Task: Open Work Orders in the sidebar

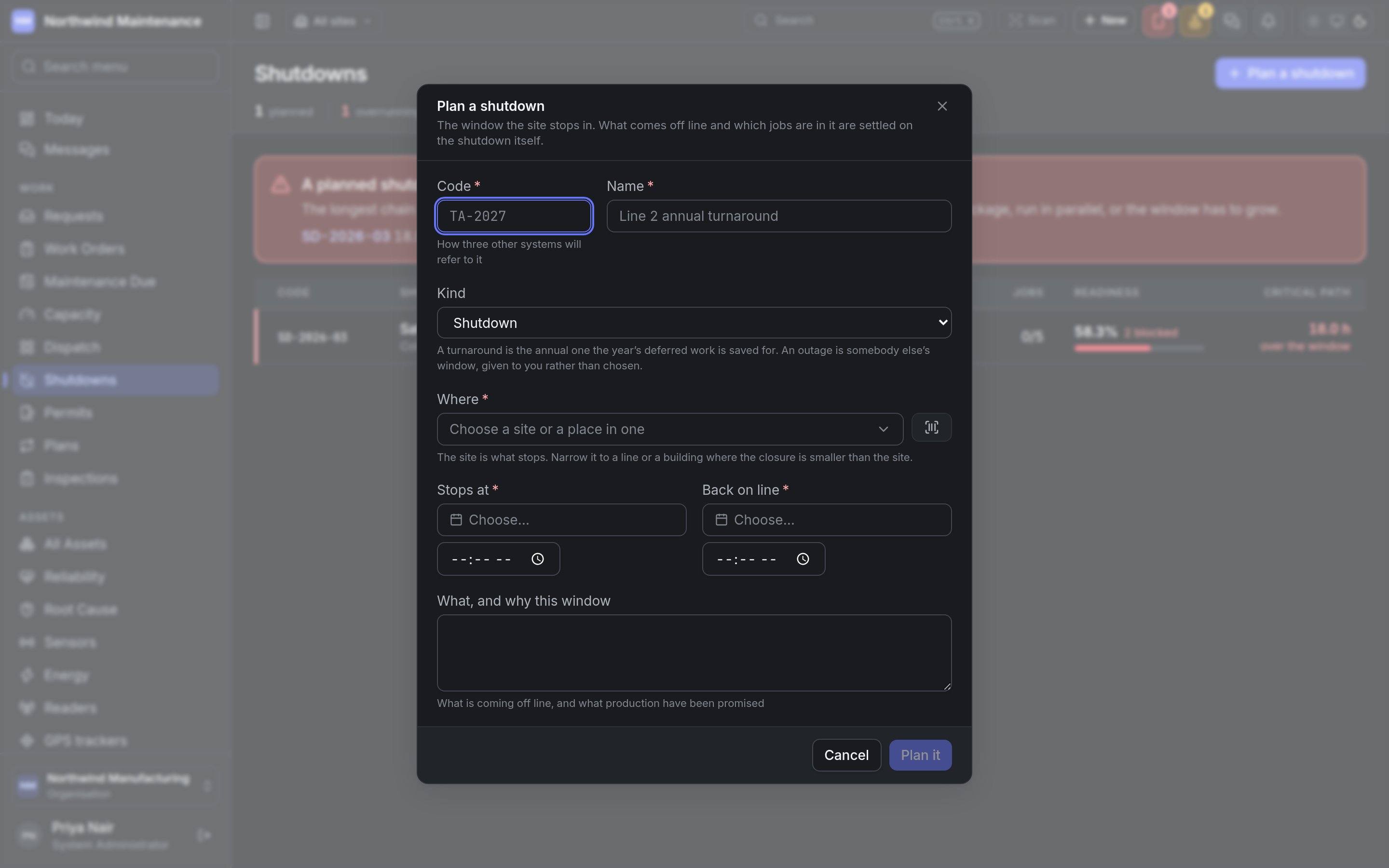Action: pyautogui.click(x=115, y=248)
